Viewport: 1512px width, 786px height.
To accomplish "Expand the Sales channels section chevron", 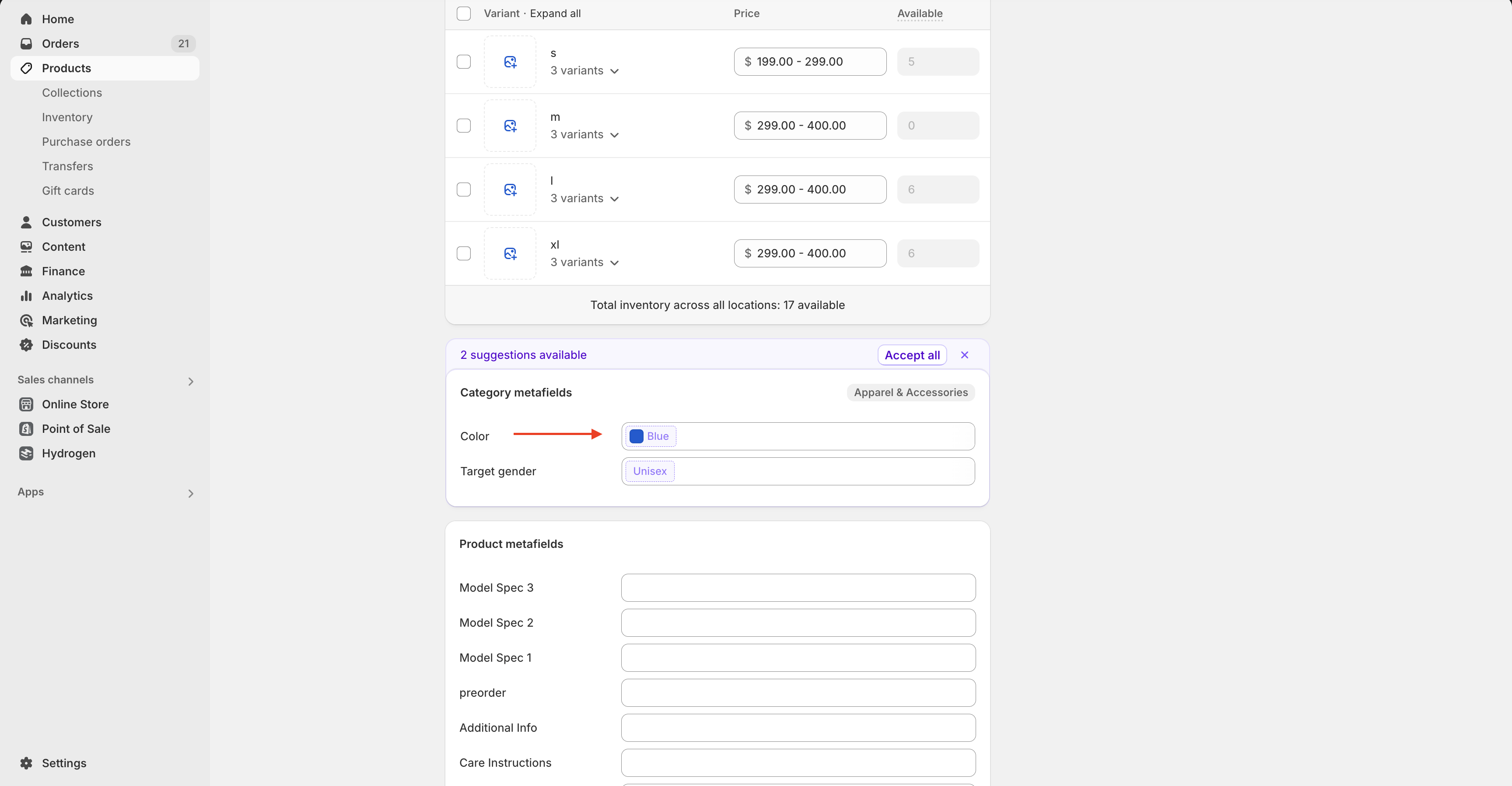I will [x=191, y=382].
